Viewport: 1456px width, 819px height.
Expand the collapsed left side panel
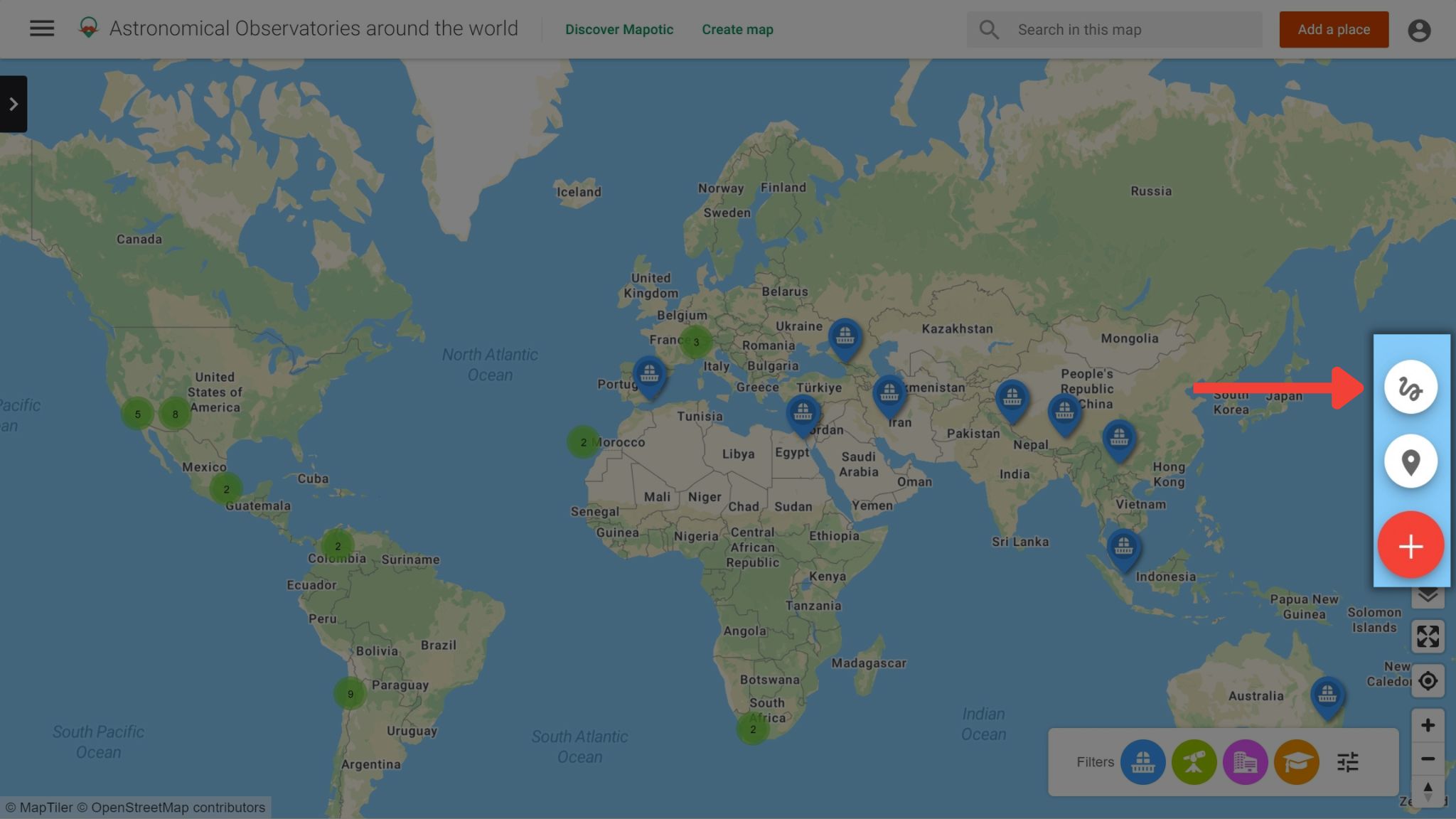(x=14, y=104)
